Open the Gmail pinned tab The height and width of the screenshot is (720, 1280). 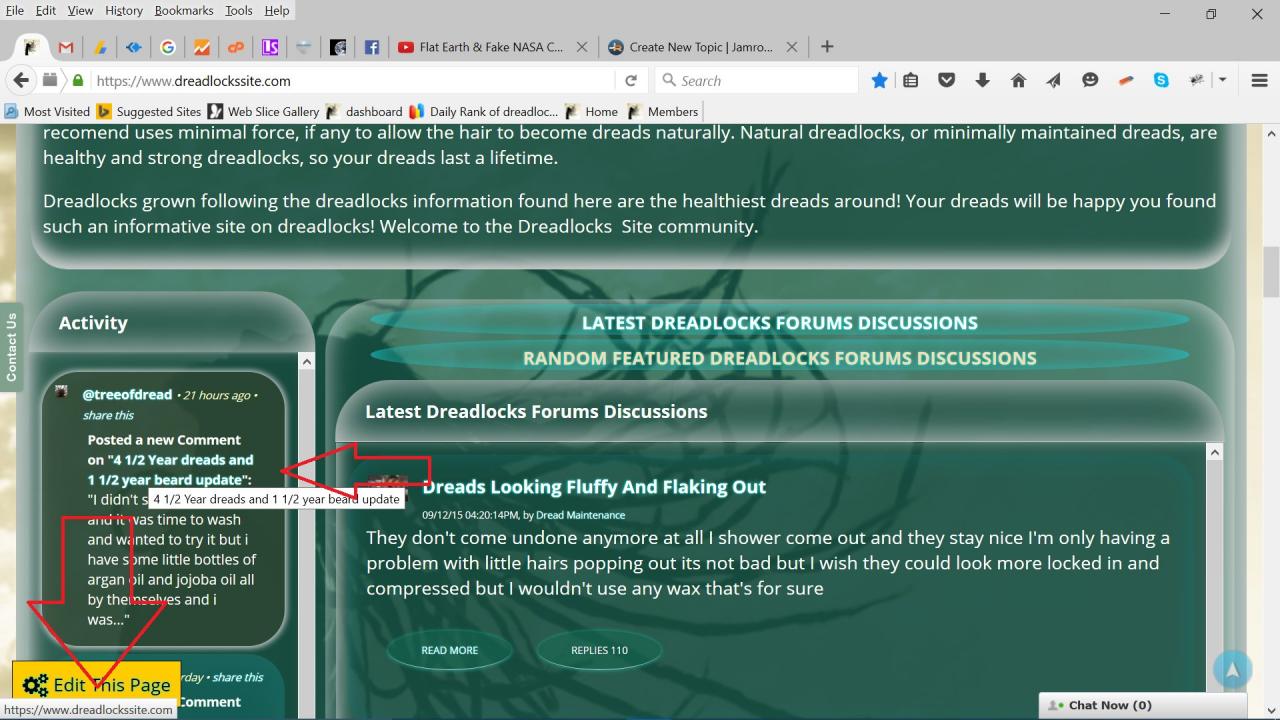pyautogui.click(x=66, y=47)
